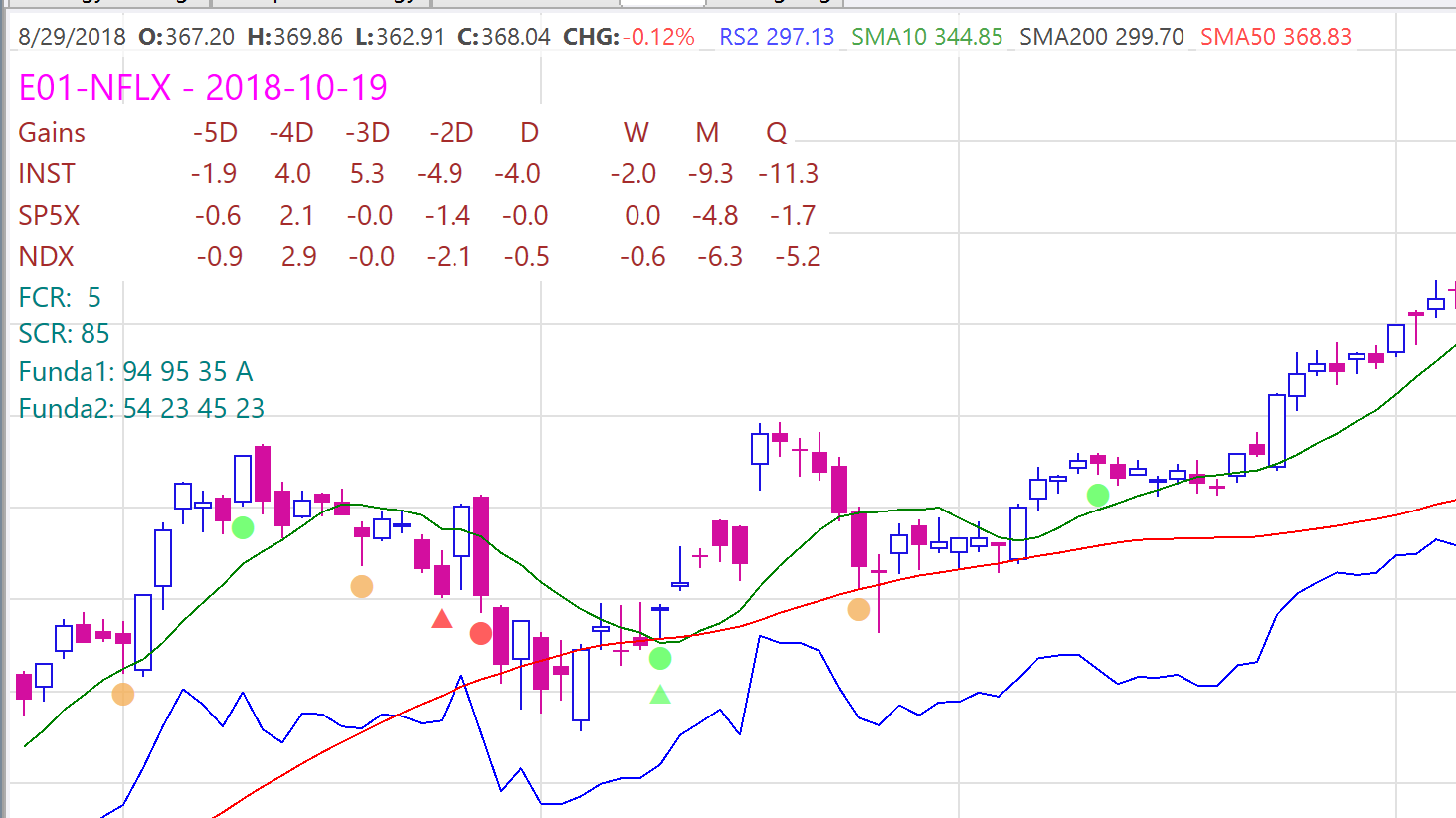Screen dimensions: 1456x818
Task: Click the green circle directly above the green triangle
Action: (660, 658)
